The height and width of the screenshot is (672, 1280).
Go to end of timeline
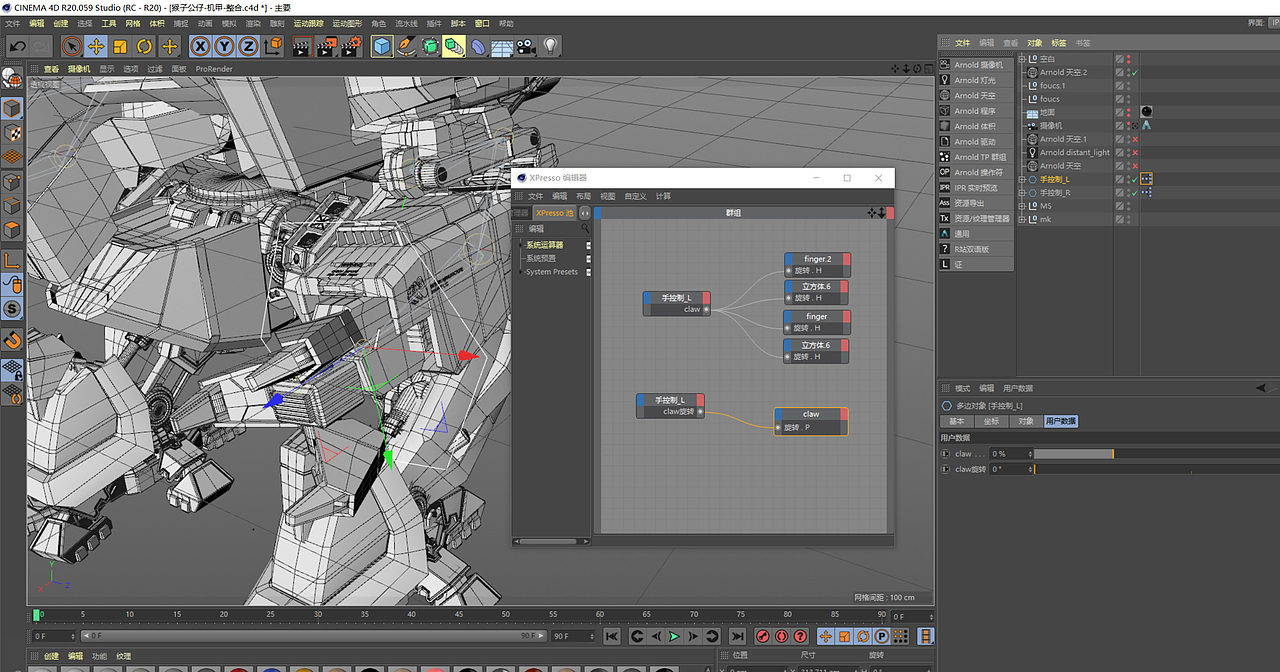pyautogui.click(x=738, y=636)
